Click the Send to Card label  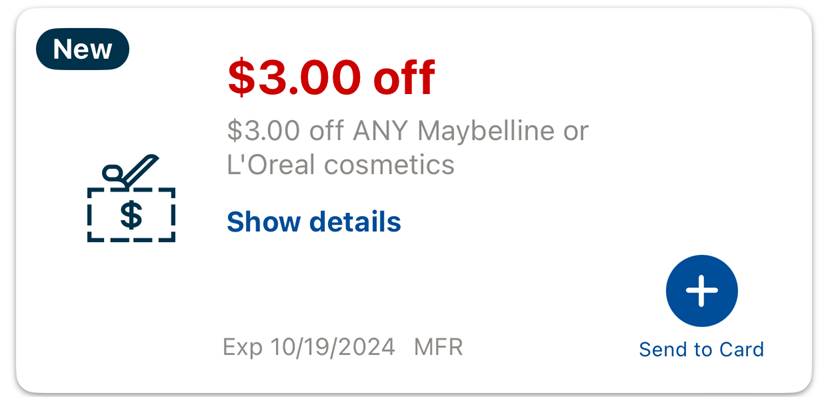[701, 350]
